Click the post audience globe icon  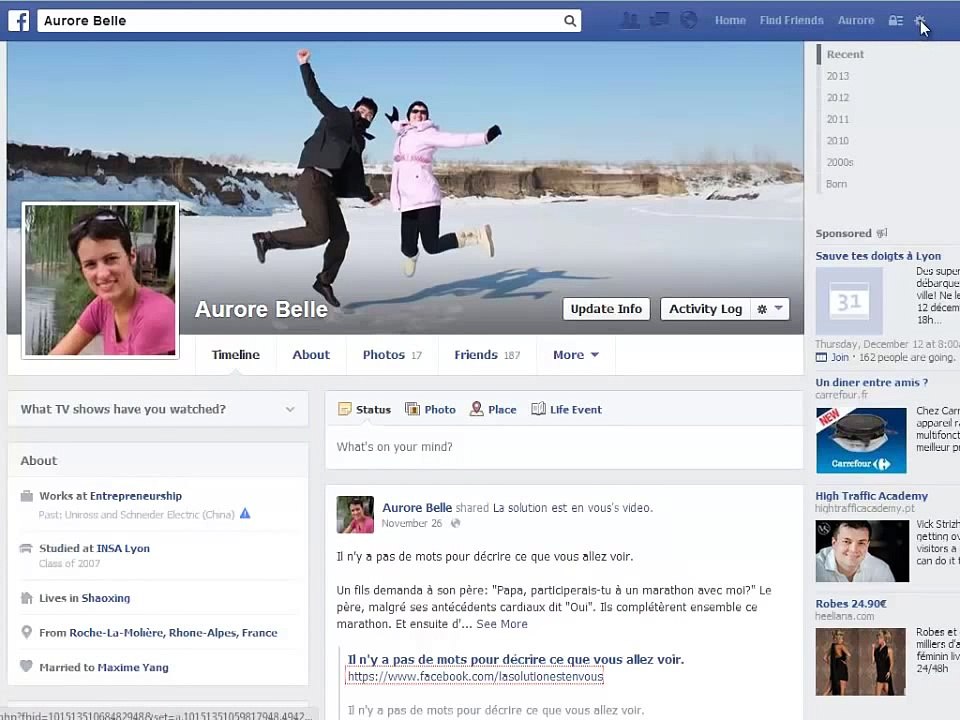(456, 523)
